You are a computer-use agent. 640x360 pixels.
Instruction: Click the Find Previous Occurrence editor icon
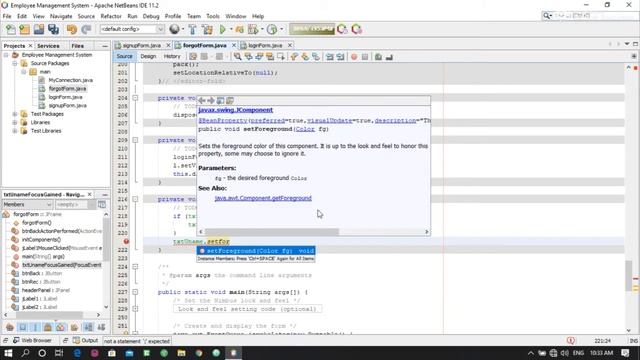pos(248,57)
